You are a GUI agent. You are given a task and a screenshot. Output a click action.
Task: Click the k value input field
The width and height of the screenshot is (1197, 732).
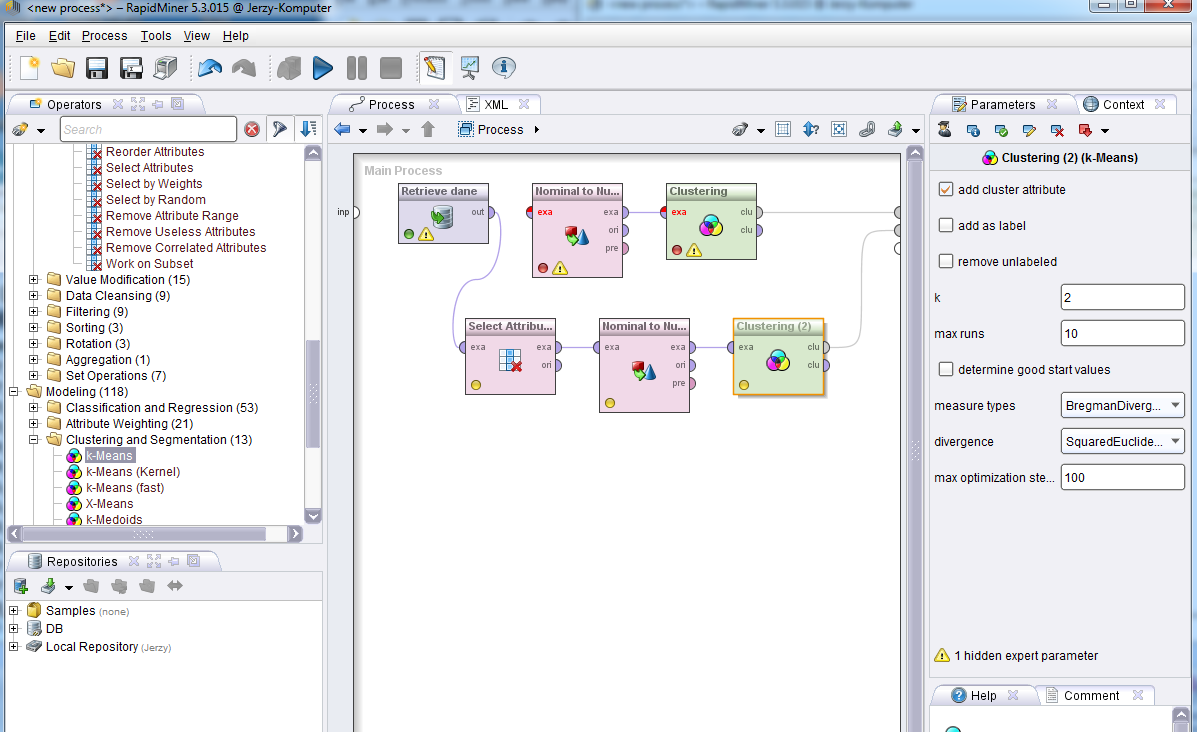pyautogui.click(x=1122, y=297)
